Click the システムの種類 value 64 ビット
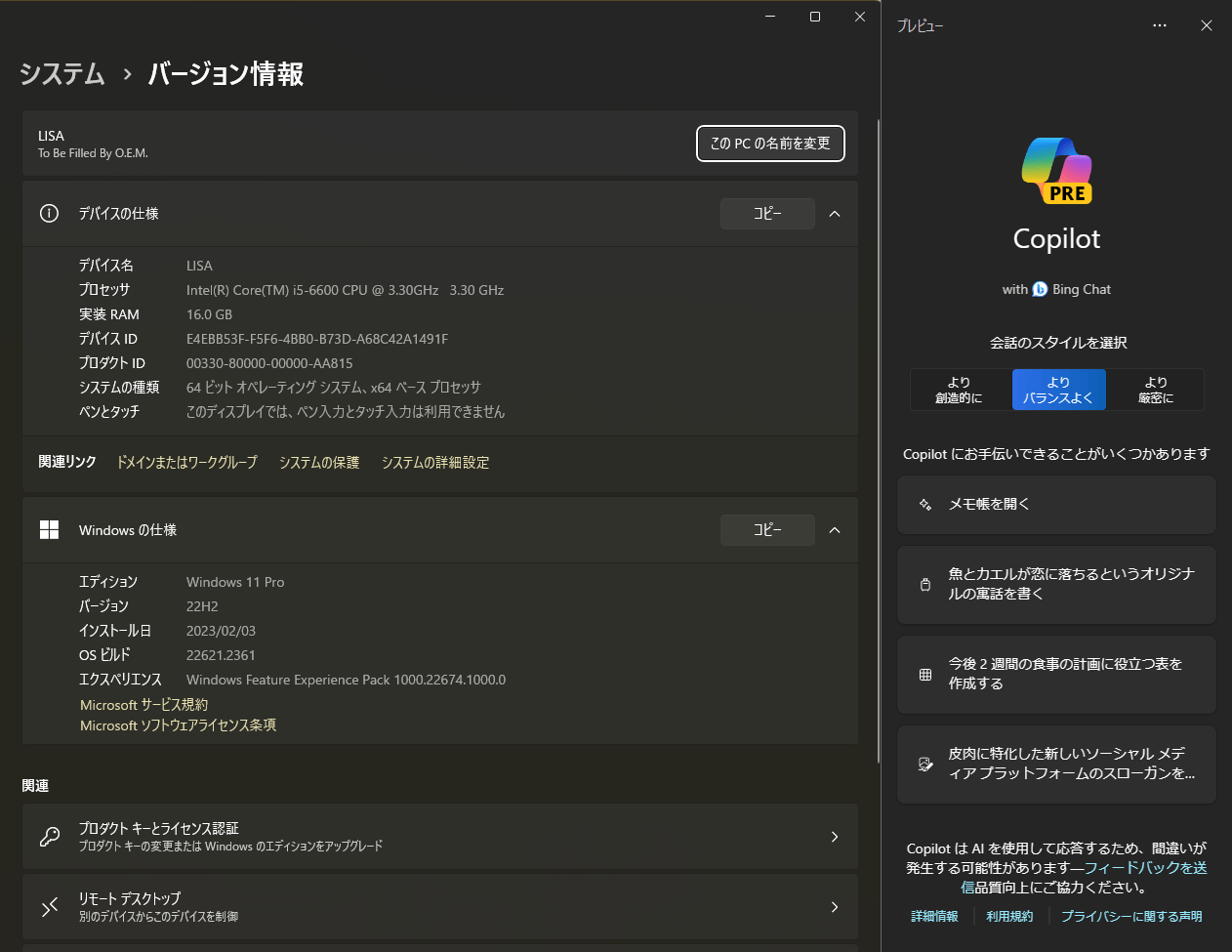The width and height of the screenshot is (1232, 952). 334,388
